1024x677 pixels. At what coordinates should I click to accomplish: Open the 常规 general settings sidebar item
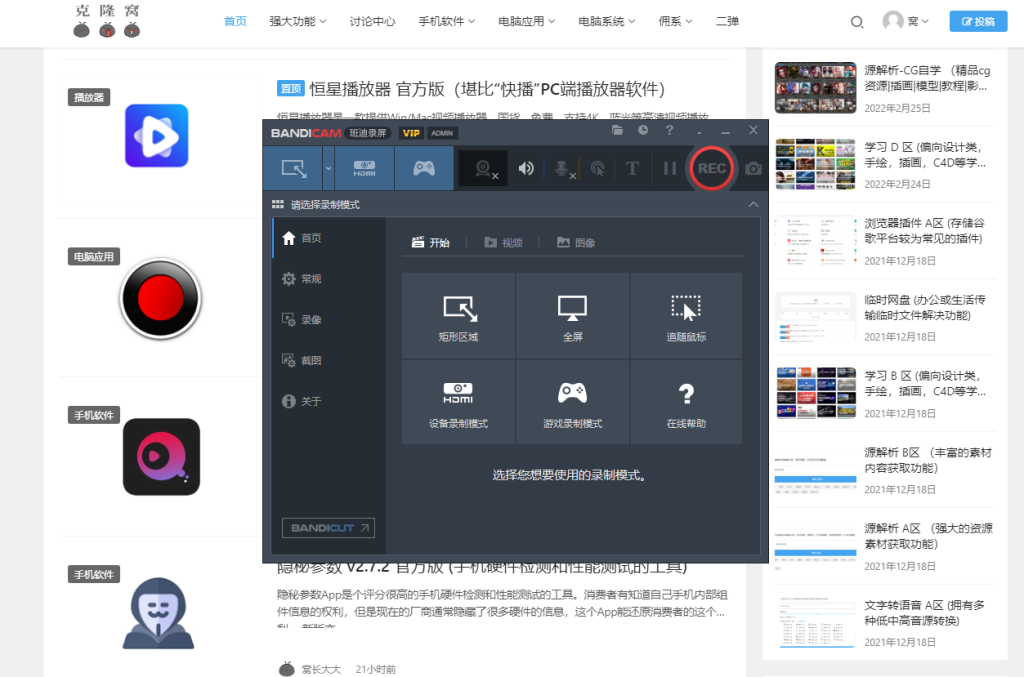pos(329,279)
